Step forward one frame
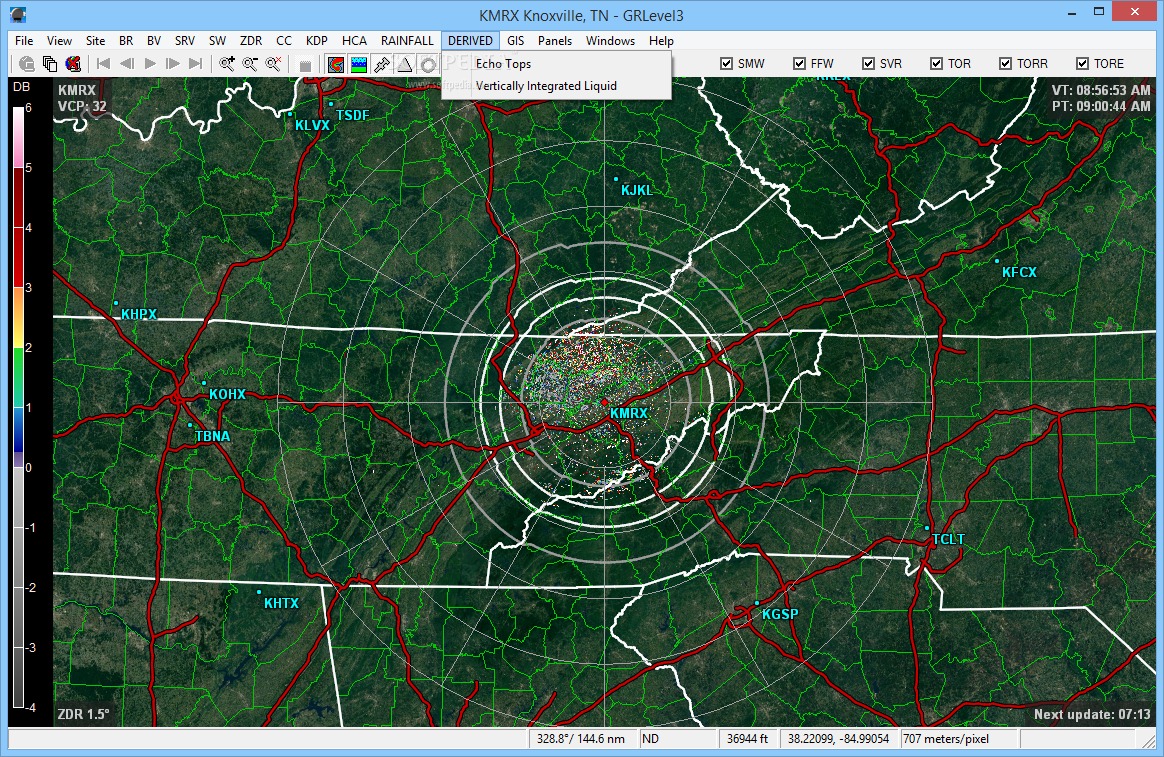1164x757 pixels. coord(173,64)
